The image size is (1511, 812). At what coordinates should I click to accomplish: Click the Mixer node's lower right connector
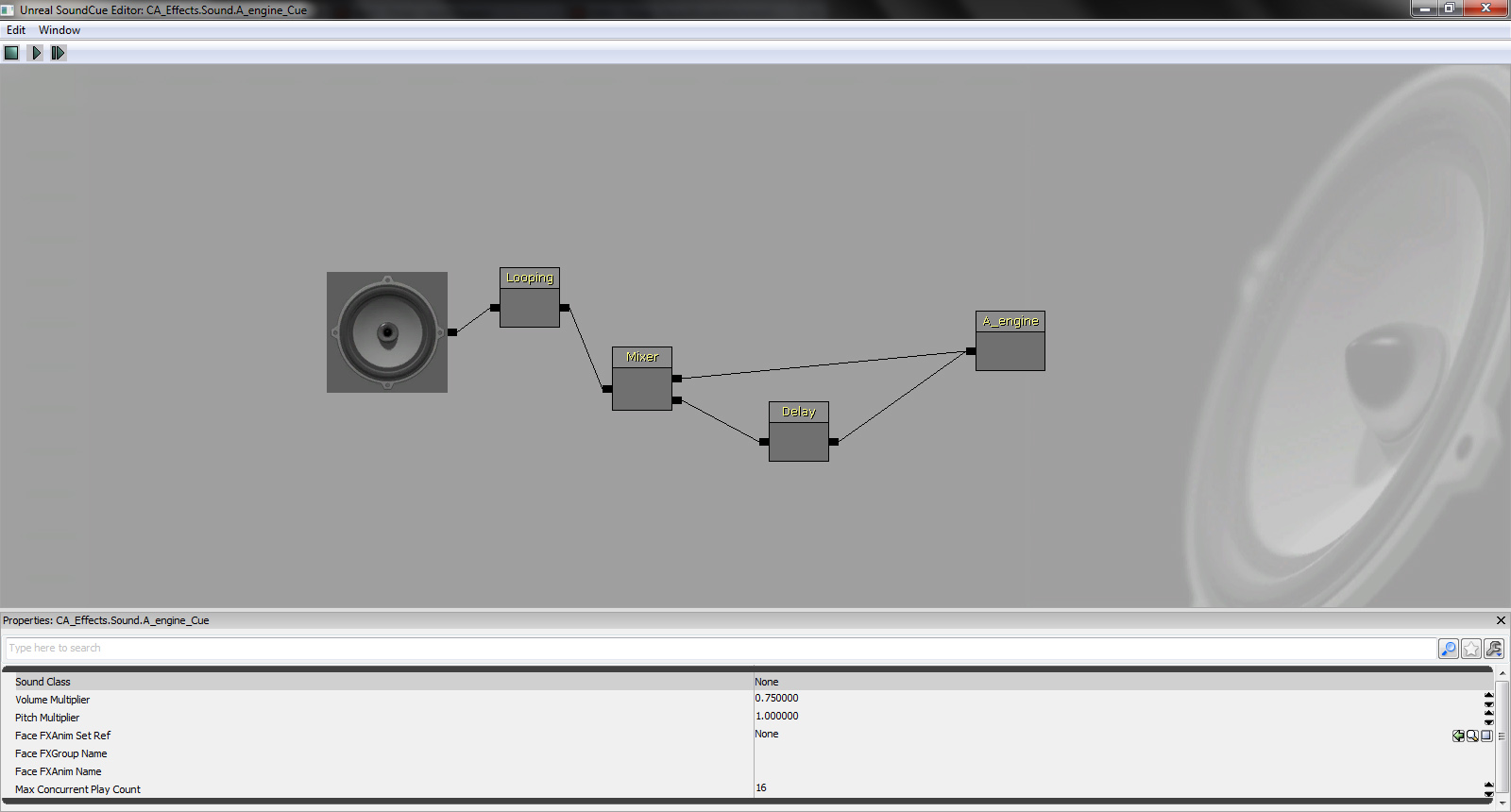pos(677,400)
